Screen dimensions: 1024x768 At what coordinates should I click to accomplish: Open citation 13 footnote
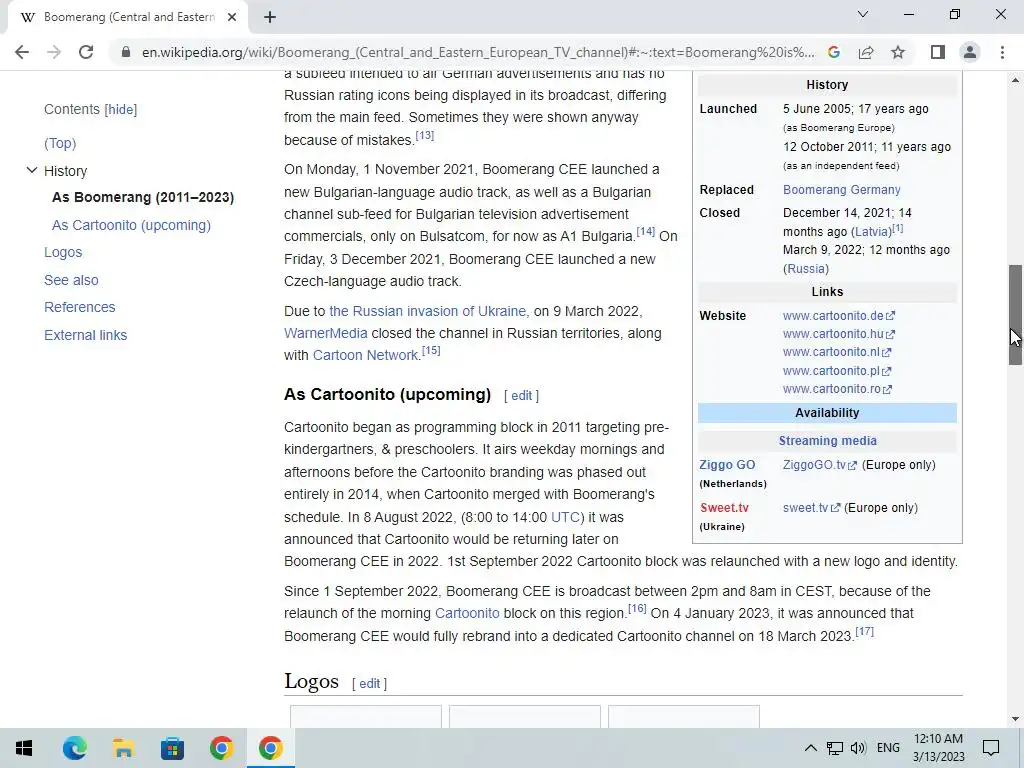tap(424, 135)
